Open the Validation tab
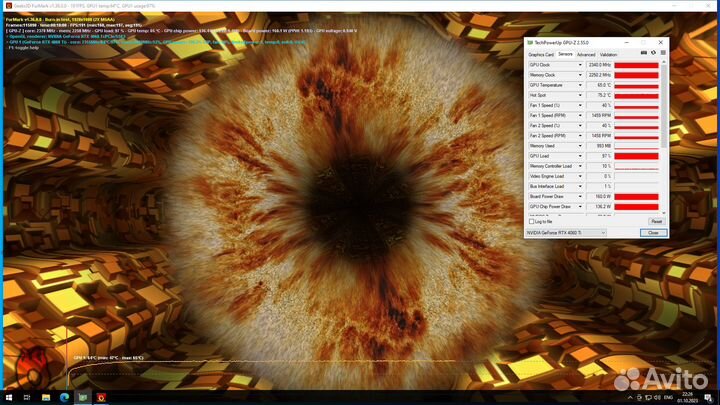The height and width of the screenshot is (405, 720). click(x=608, y=55)
